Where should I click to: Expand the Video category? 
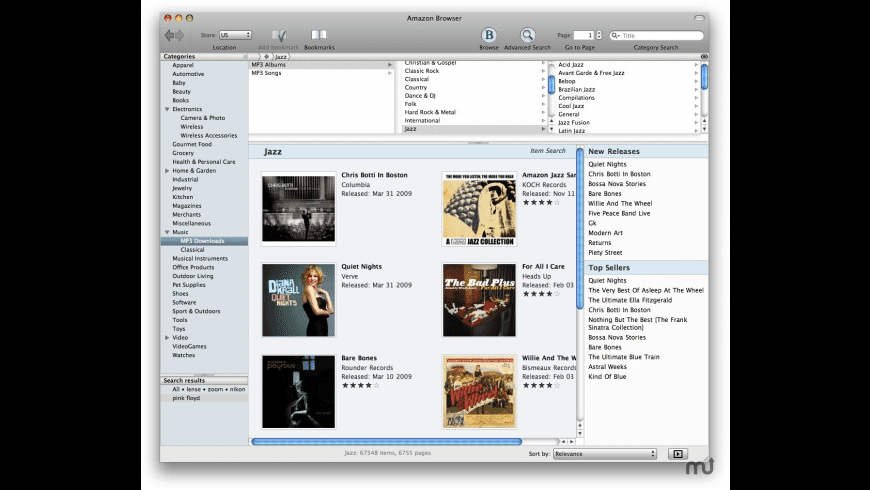(167, 337)
